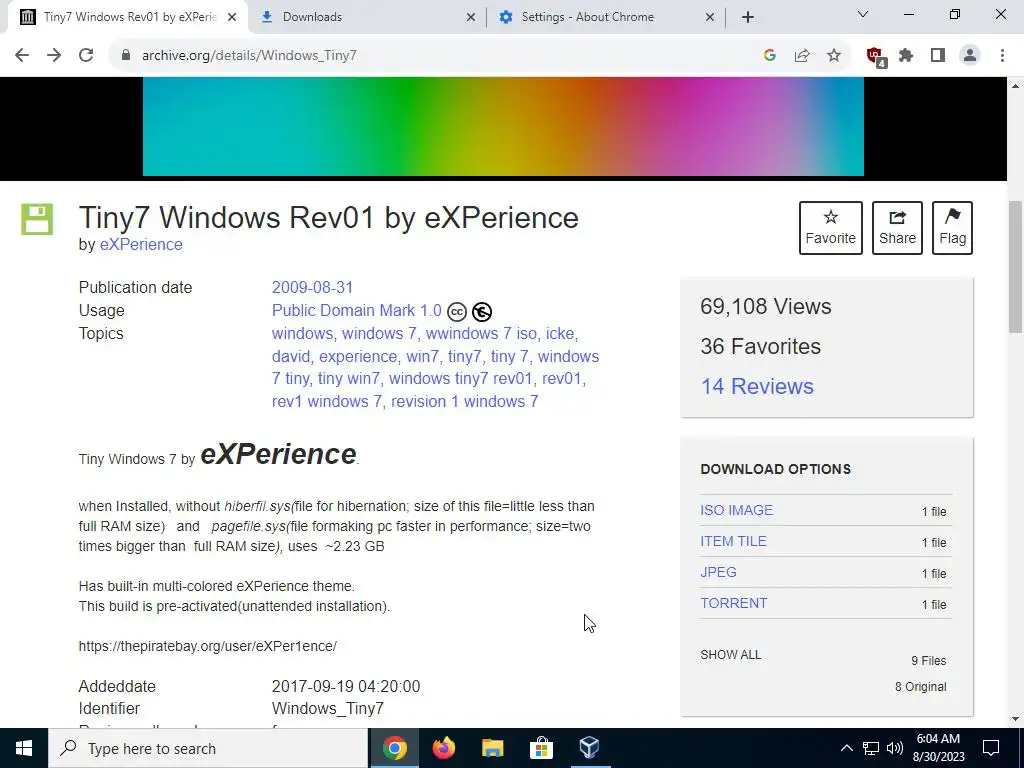Show hidden system tray icons
Screen dimensions: 1024x768
(846, 748)
